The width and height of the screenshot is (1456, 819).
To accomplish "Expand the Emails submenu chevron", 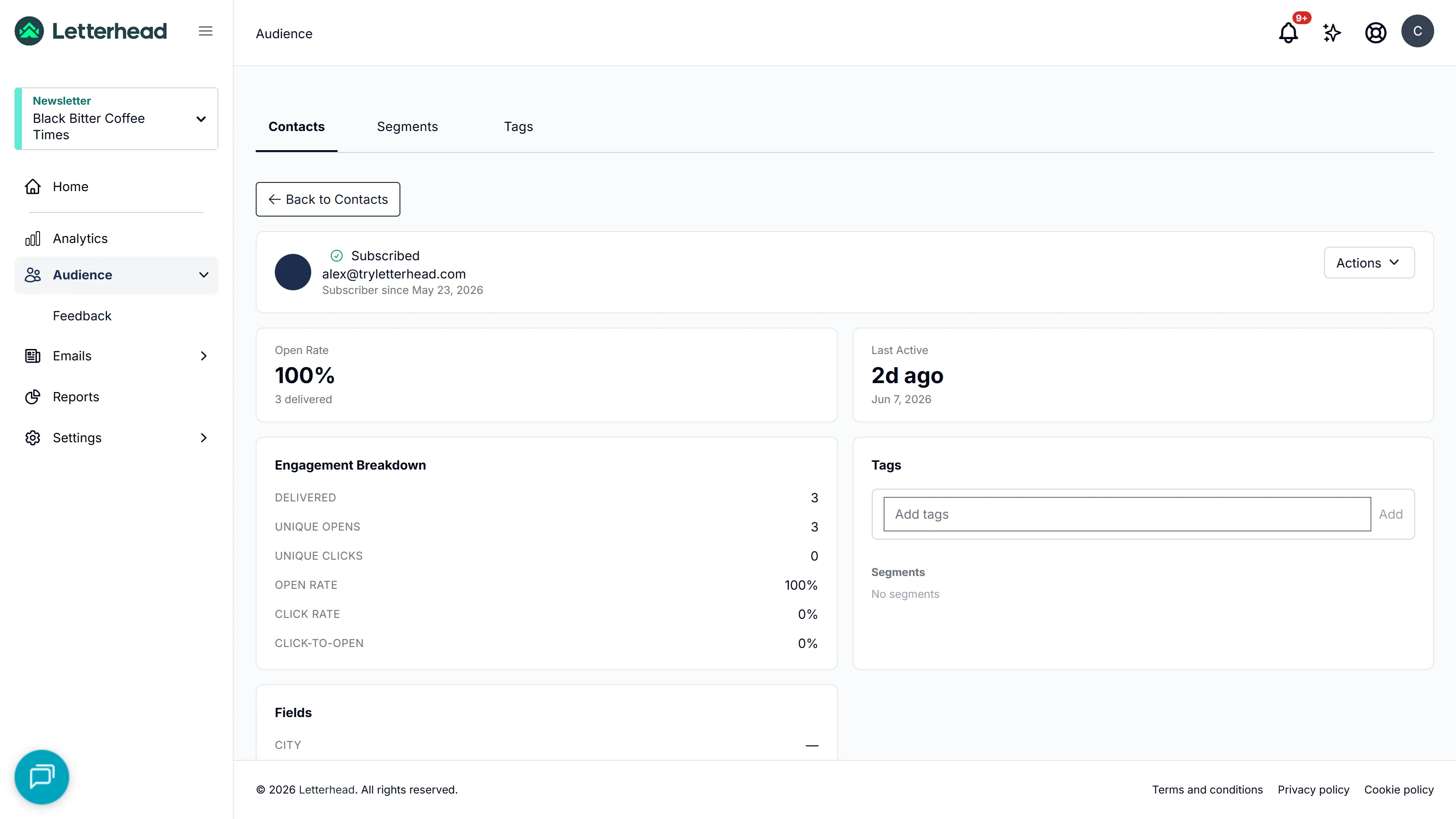I will click(x=203, y=356).
